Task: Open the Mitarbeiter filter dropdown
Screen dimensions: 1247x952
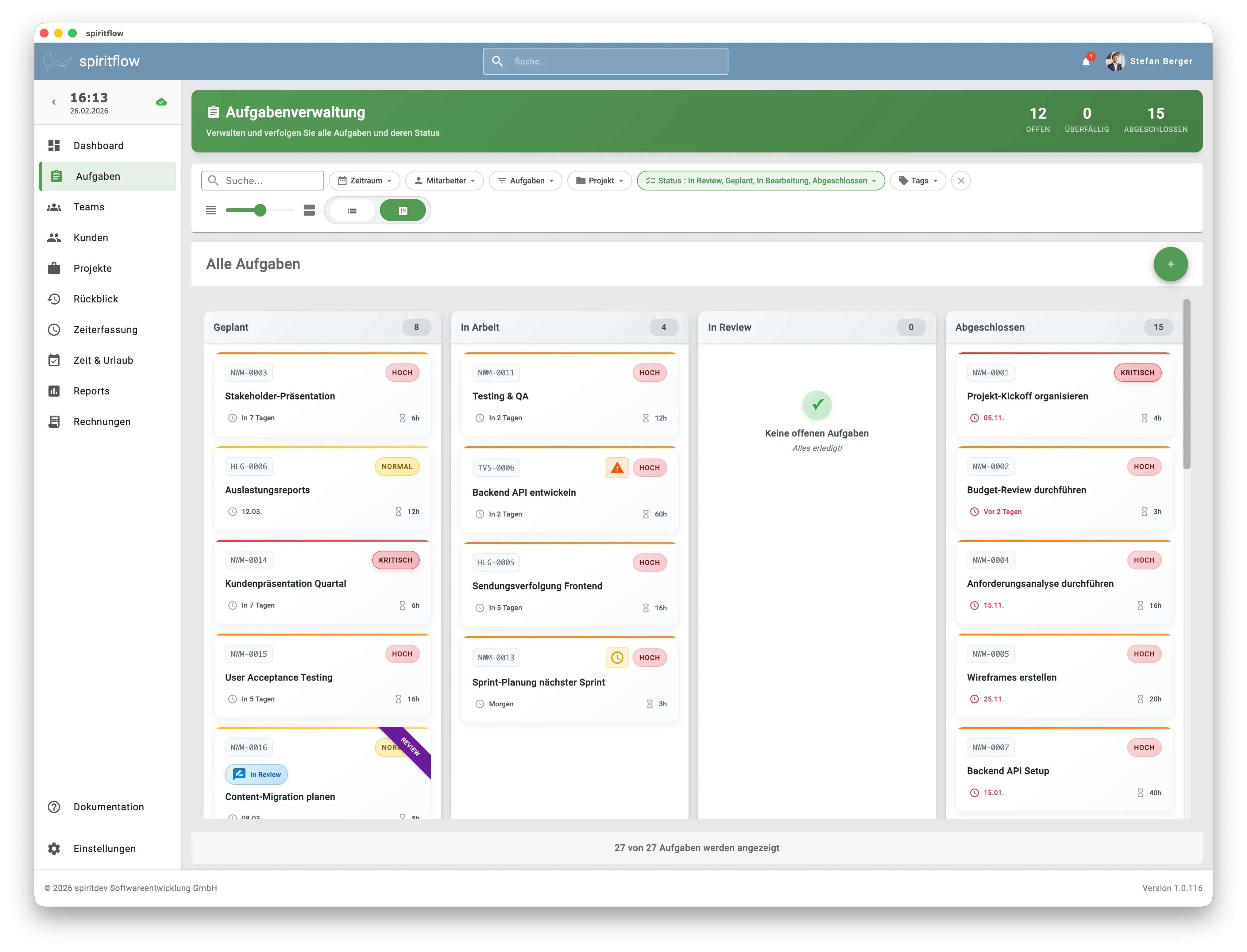Action: [444, 181]
